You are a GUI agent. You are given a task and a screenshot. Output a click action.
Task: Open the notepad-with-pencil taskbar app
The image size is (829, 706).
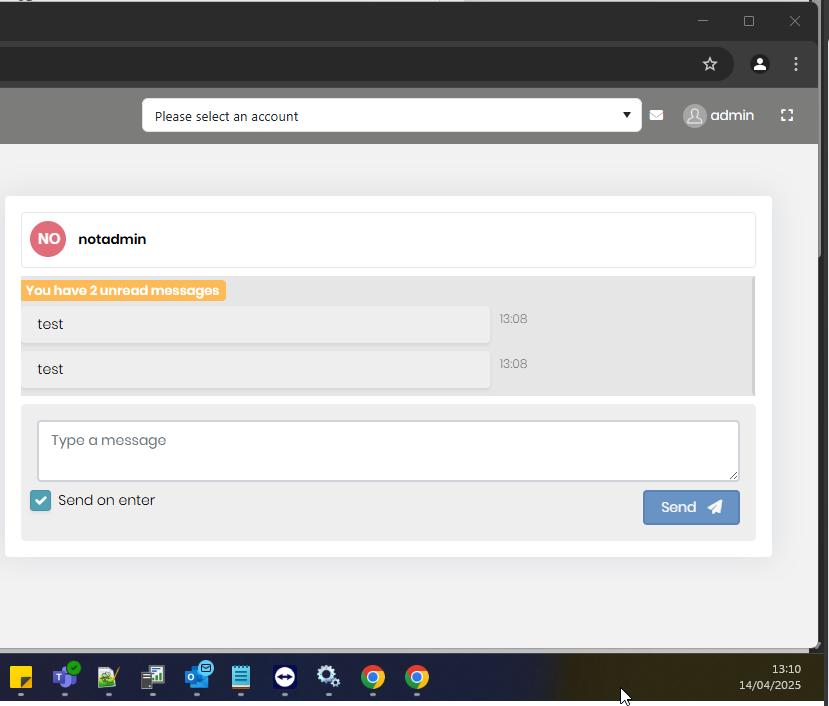pyautogui.click(x=108, y=677)
